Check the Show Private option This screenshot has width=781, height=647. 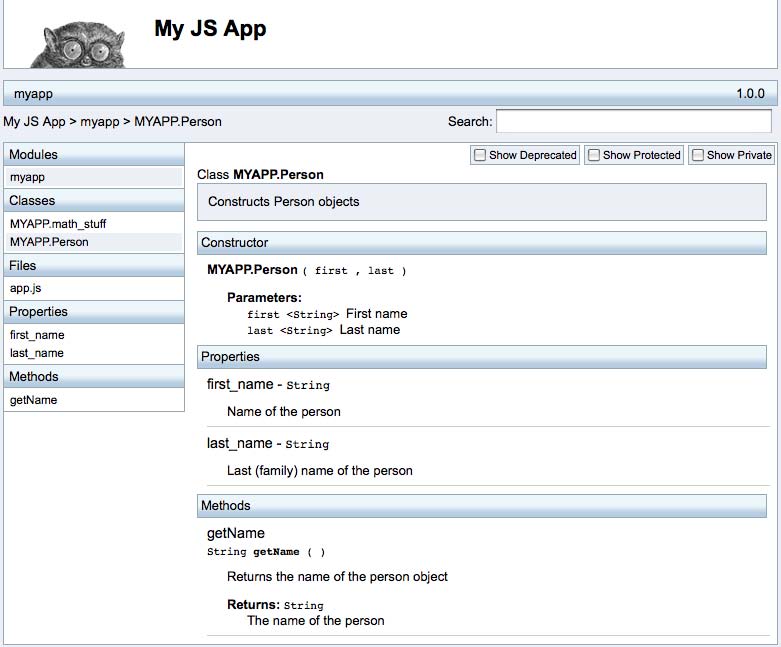tap(698, 155)
